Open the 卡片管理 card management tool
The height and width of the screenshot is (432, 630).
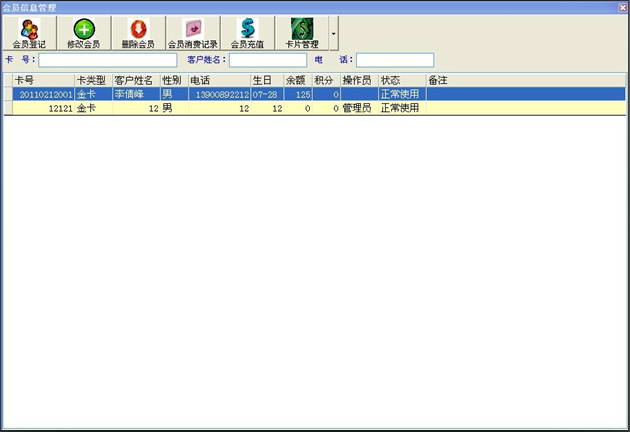coord(302,33)
